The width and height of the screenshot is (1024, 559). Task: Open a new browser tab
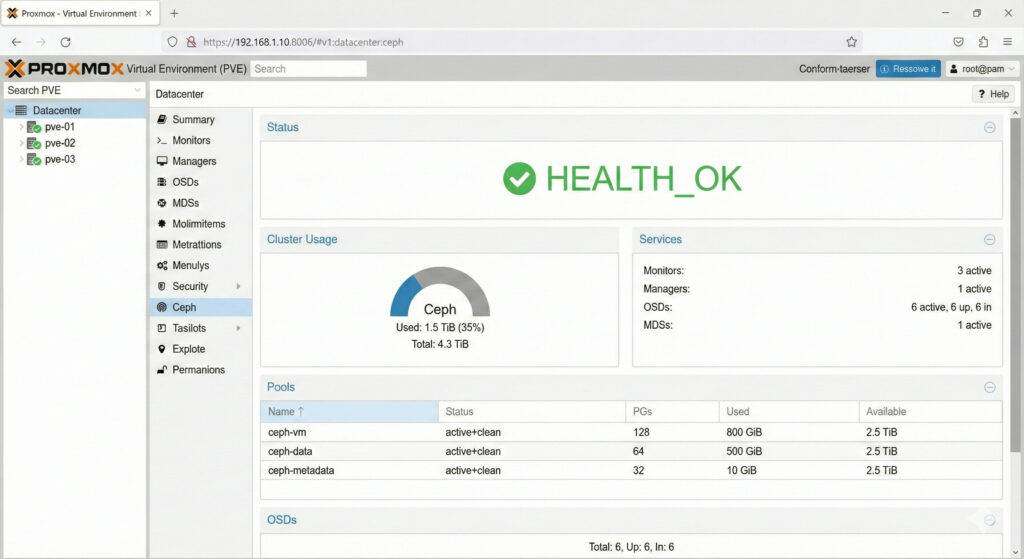coord(174,13)
